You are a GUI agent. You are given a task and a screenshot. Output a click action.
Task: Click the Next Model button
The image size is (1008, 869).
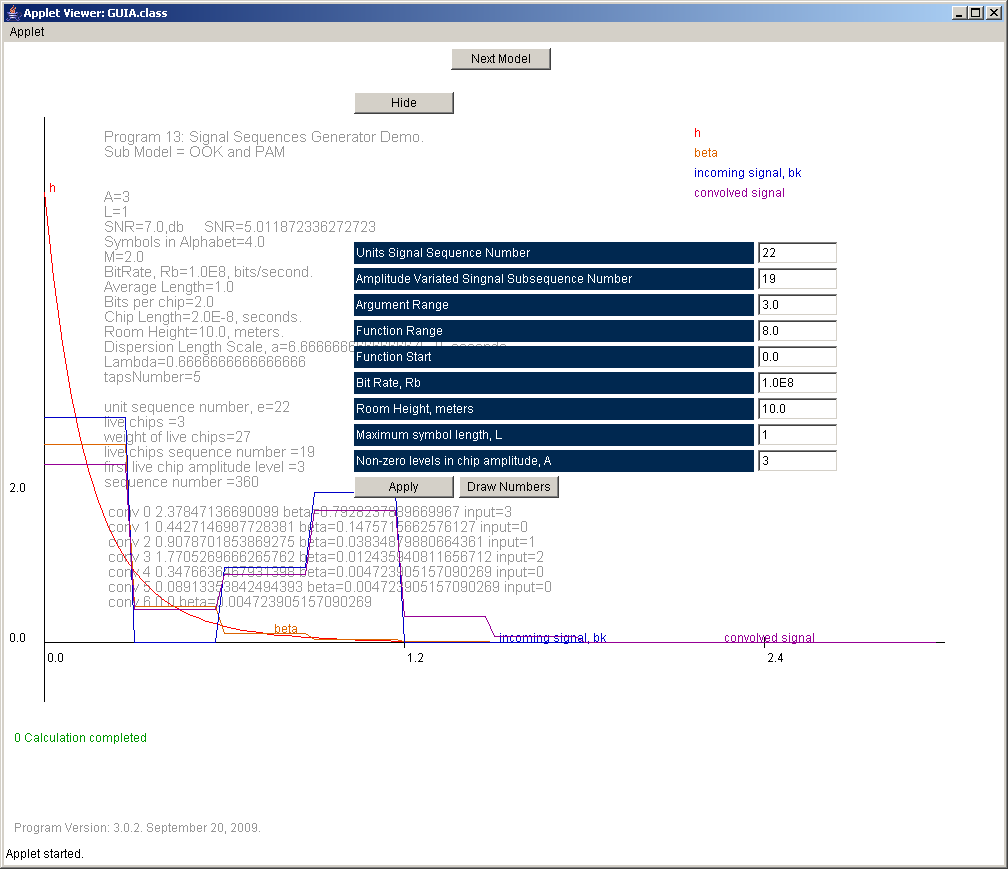[x=500, y=59]
